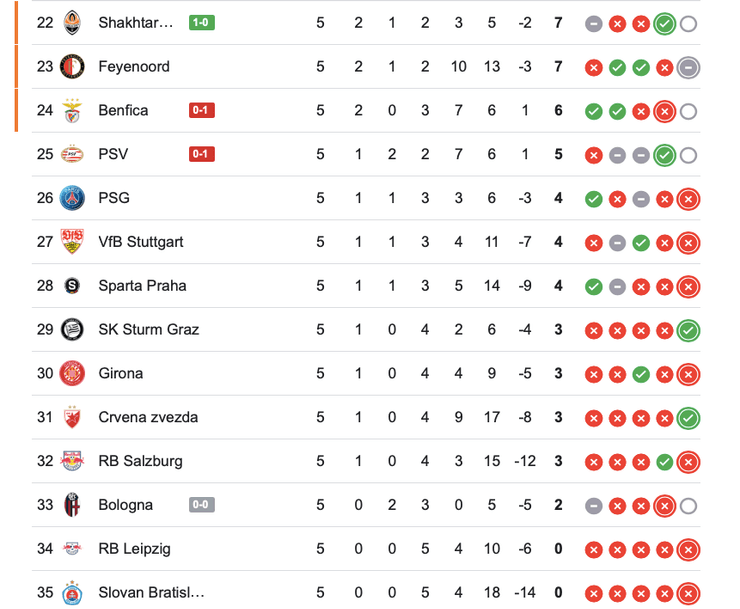Screen dimensions: 740x609
Task: Click the VfB Stuttgart crest icon
Action: (72, 242)
